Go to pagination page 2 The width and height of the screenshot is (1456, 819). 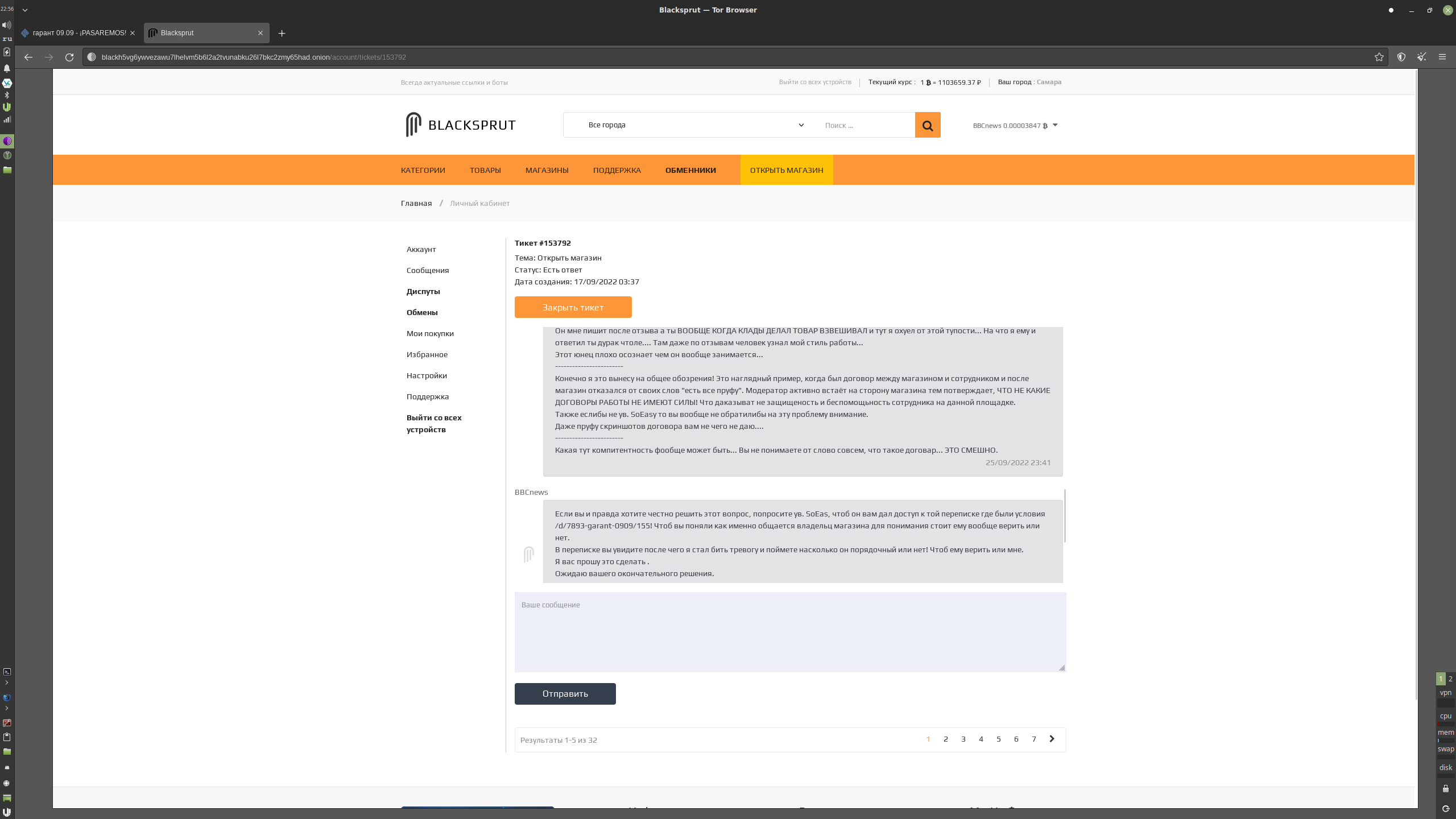(x=946, y=739)
